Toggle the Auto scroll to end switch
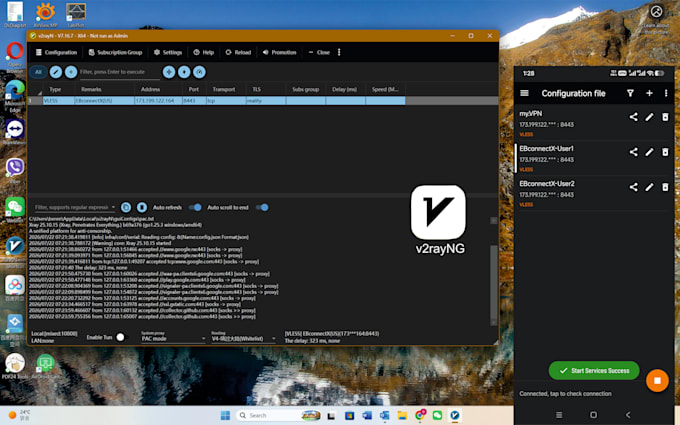Viewport: 680px width, 425px height. pos(262,207)
